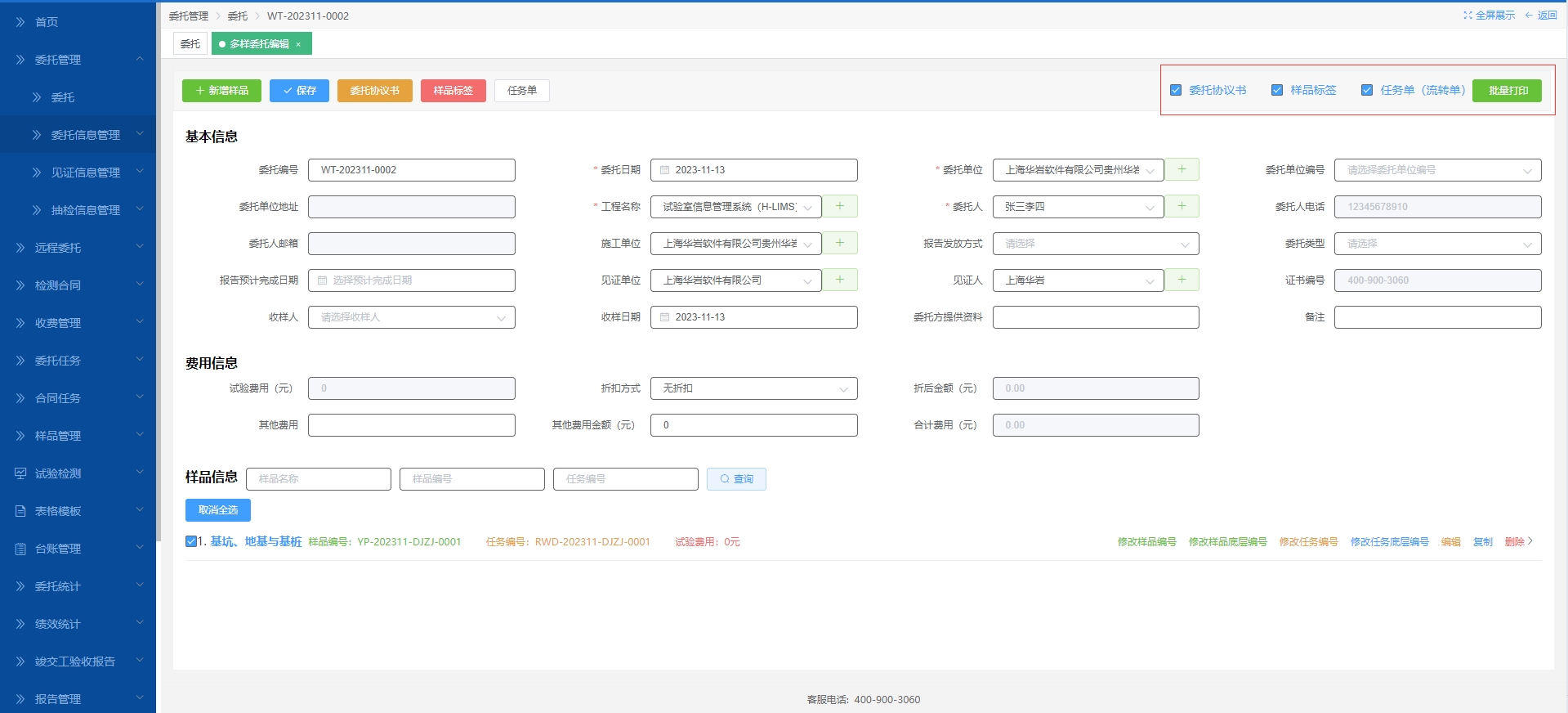Screen dimensions: 1568x713
Task: Click the 批量打印 button
Action: pyautogui.click(x=1508, y=91)
